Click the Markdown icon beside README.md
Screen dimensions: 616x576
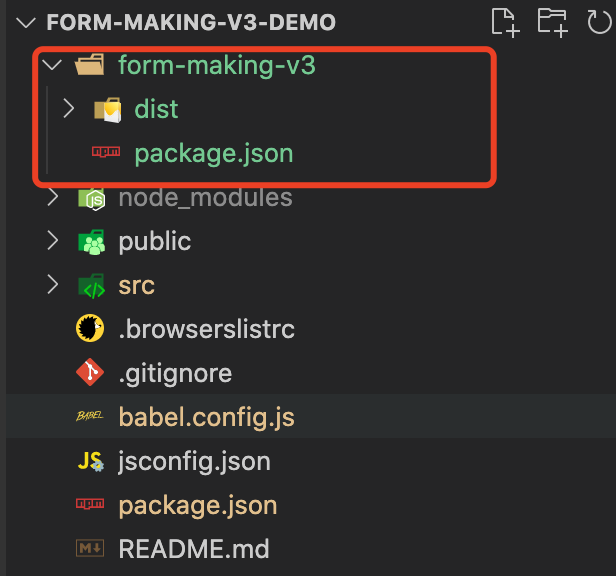pos(91,549)
